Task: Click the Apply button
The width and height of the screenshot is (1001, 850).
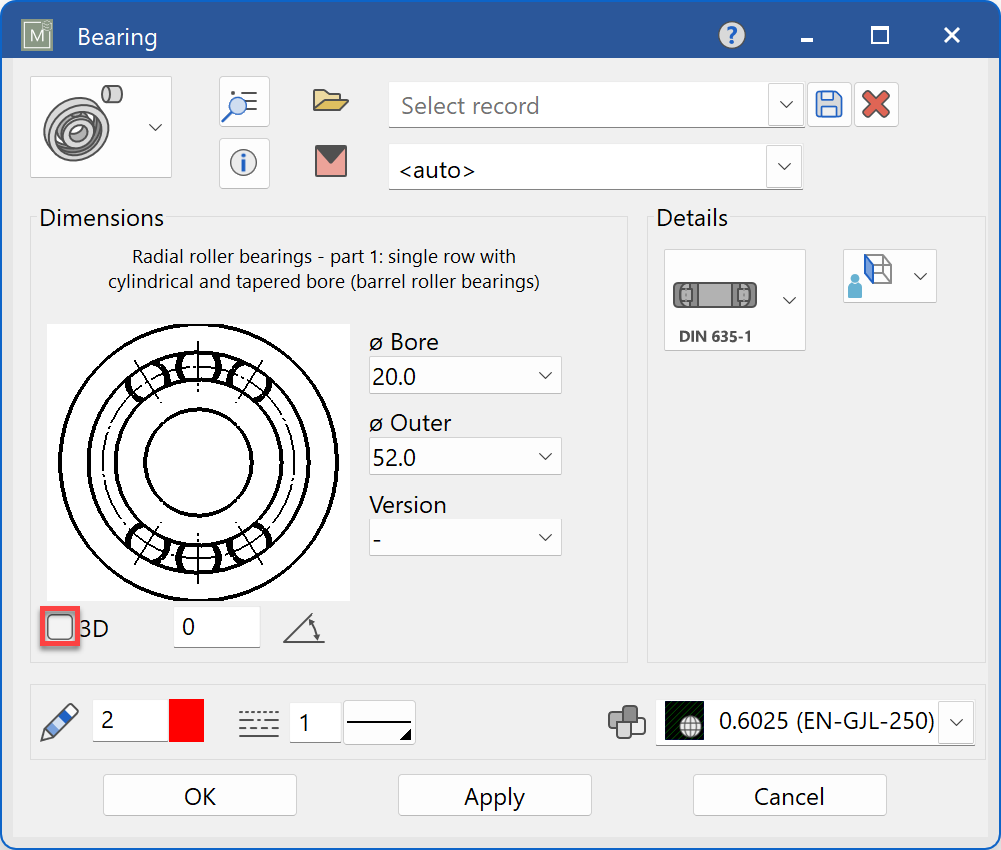Action: point(494,796)
